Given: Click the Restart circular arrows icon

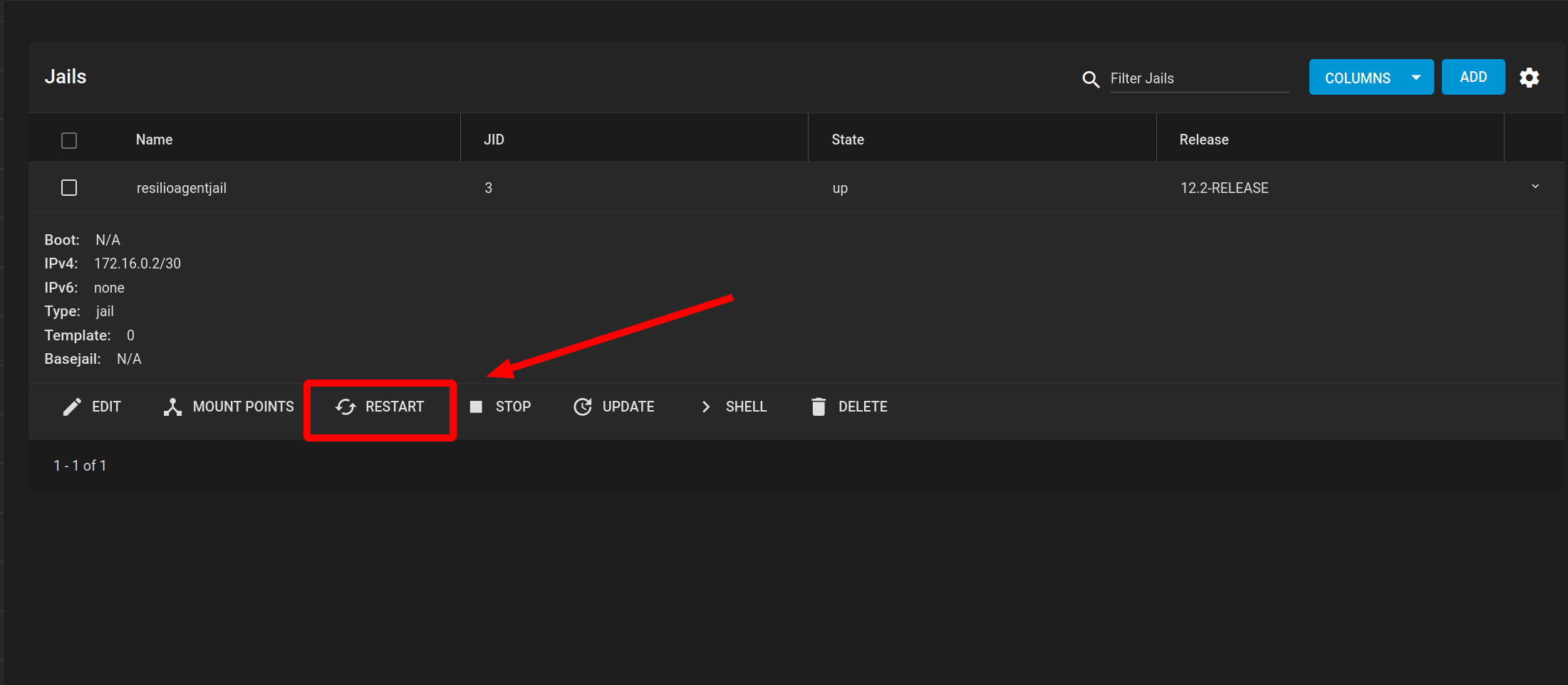Looking at the screenshot, I should (x=346, y=407).
